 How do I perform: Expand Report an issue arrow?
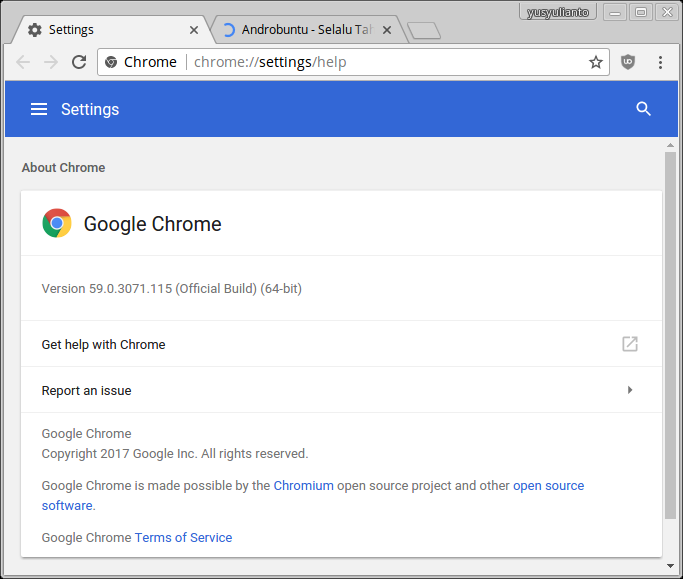coord(630,390)
